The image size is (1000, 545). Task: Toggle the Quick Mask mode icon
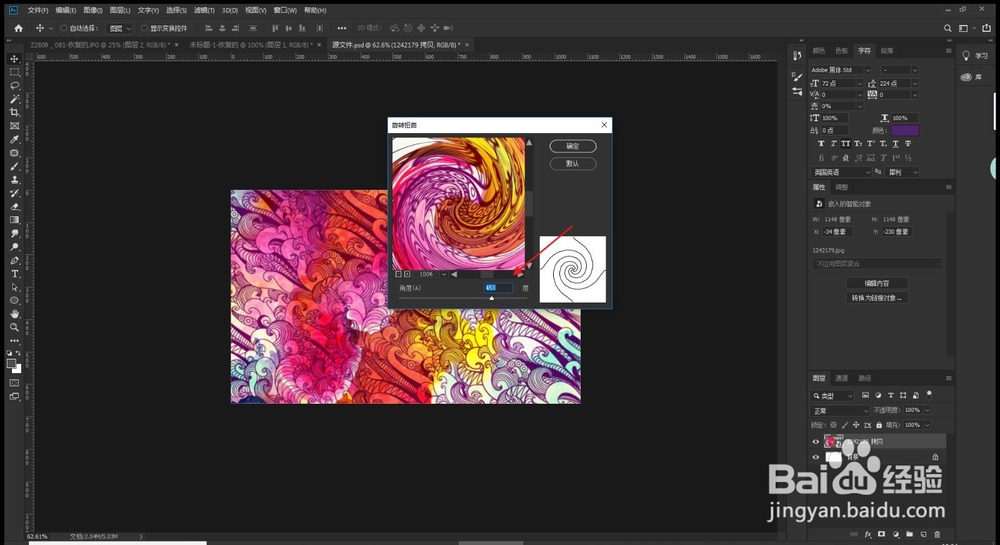pos(14,383)
